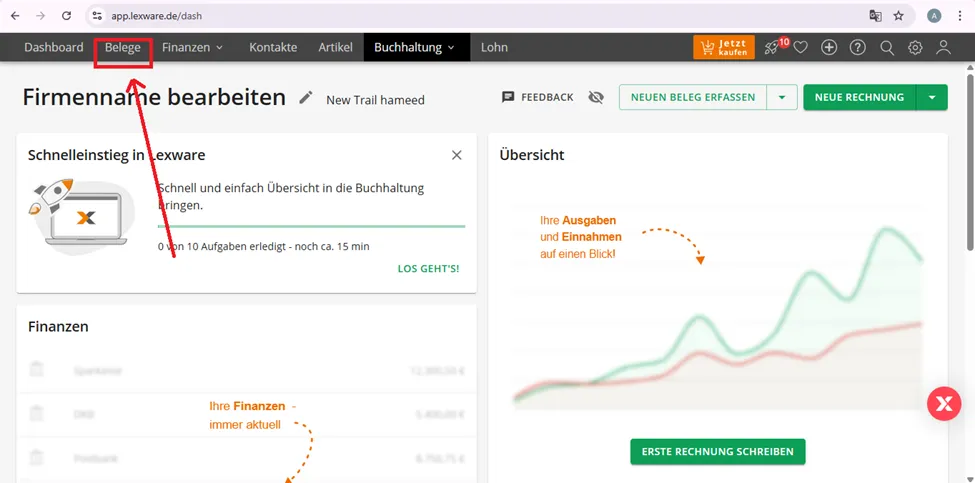Open site info icon in address bar

(x=96, y=16)
